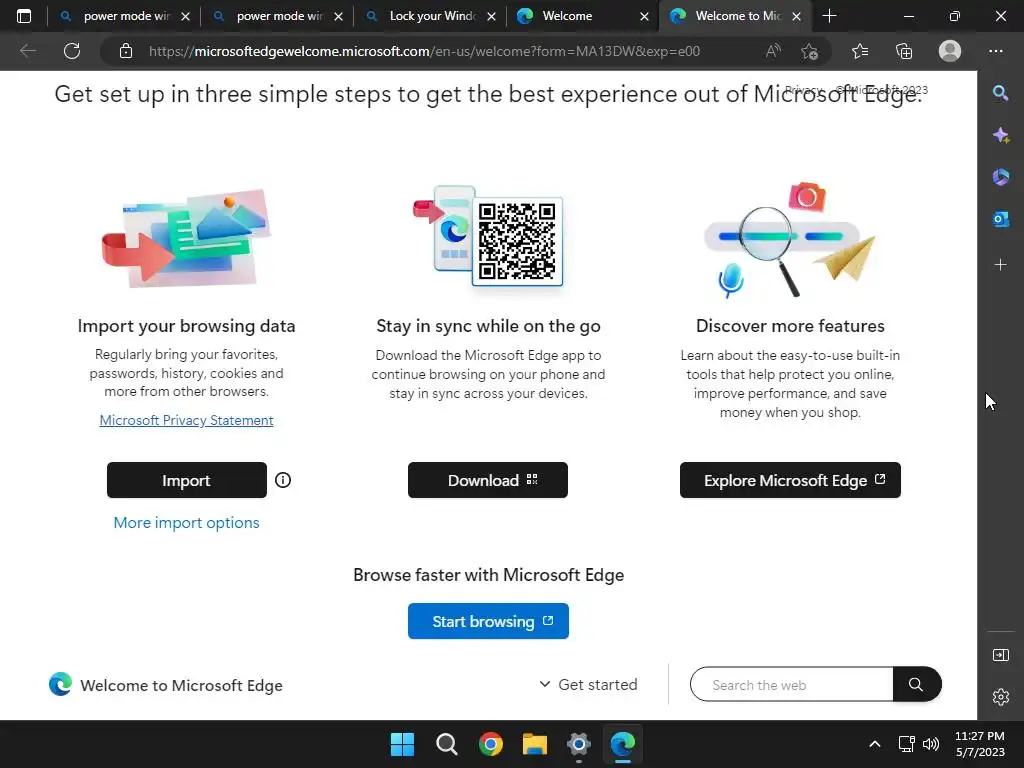The height and width of the screenshot is (768, 1024).
Task: Open Microsoft Privacy Statement link
Action: [186, 420]
